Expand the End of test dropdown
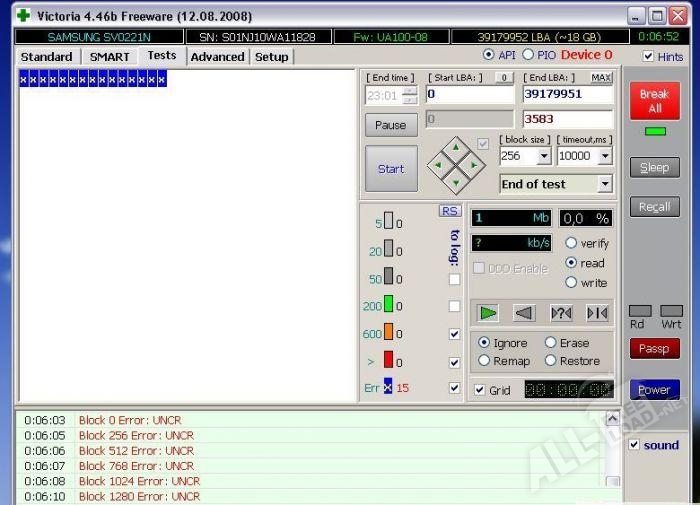Image resolution: width=700 pixels, height=505 pixels. click(604, 185)
